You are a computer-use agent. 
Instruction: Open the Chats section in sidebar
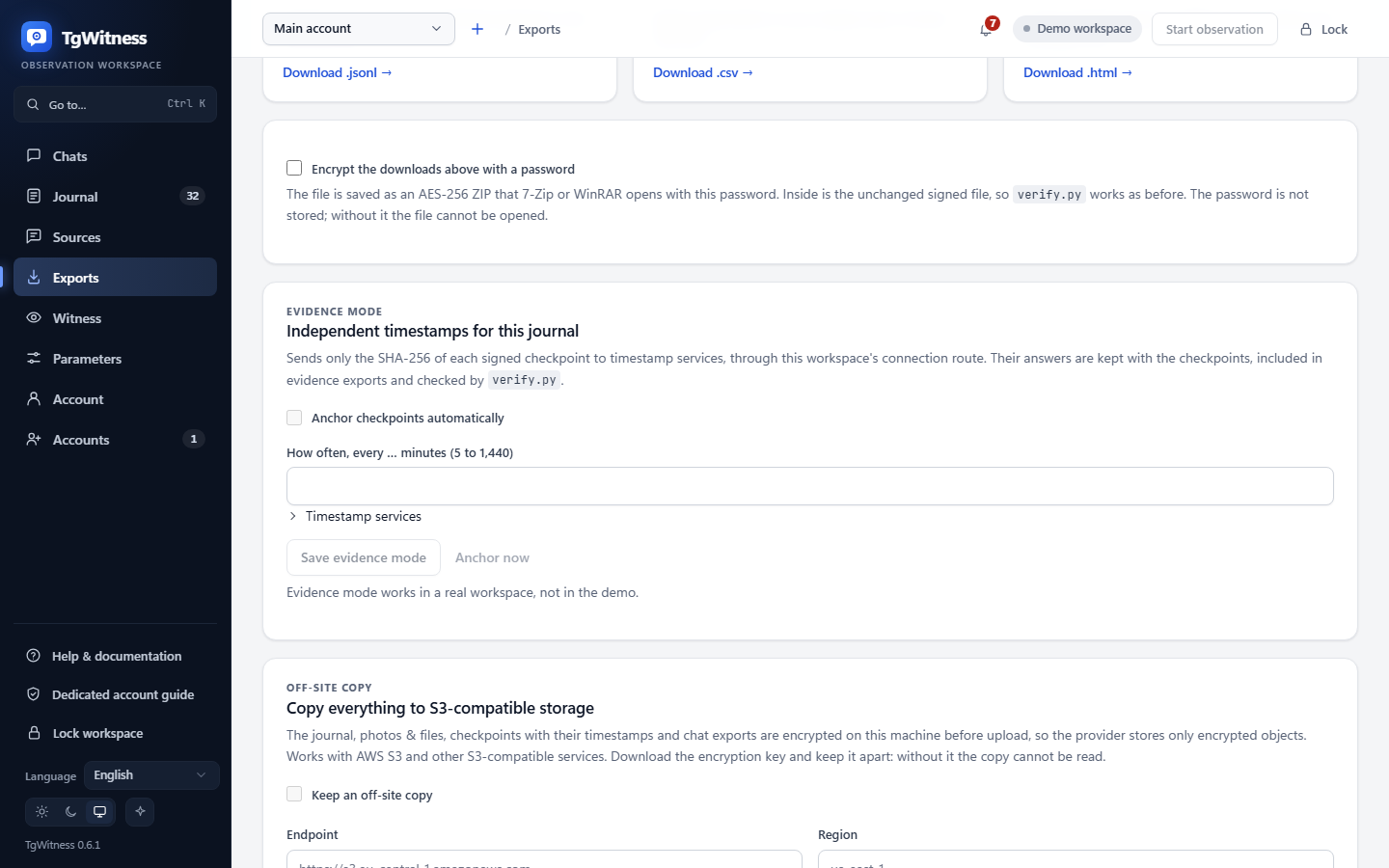click(x=115, y=156)
